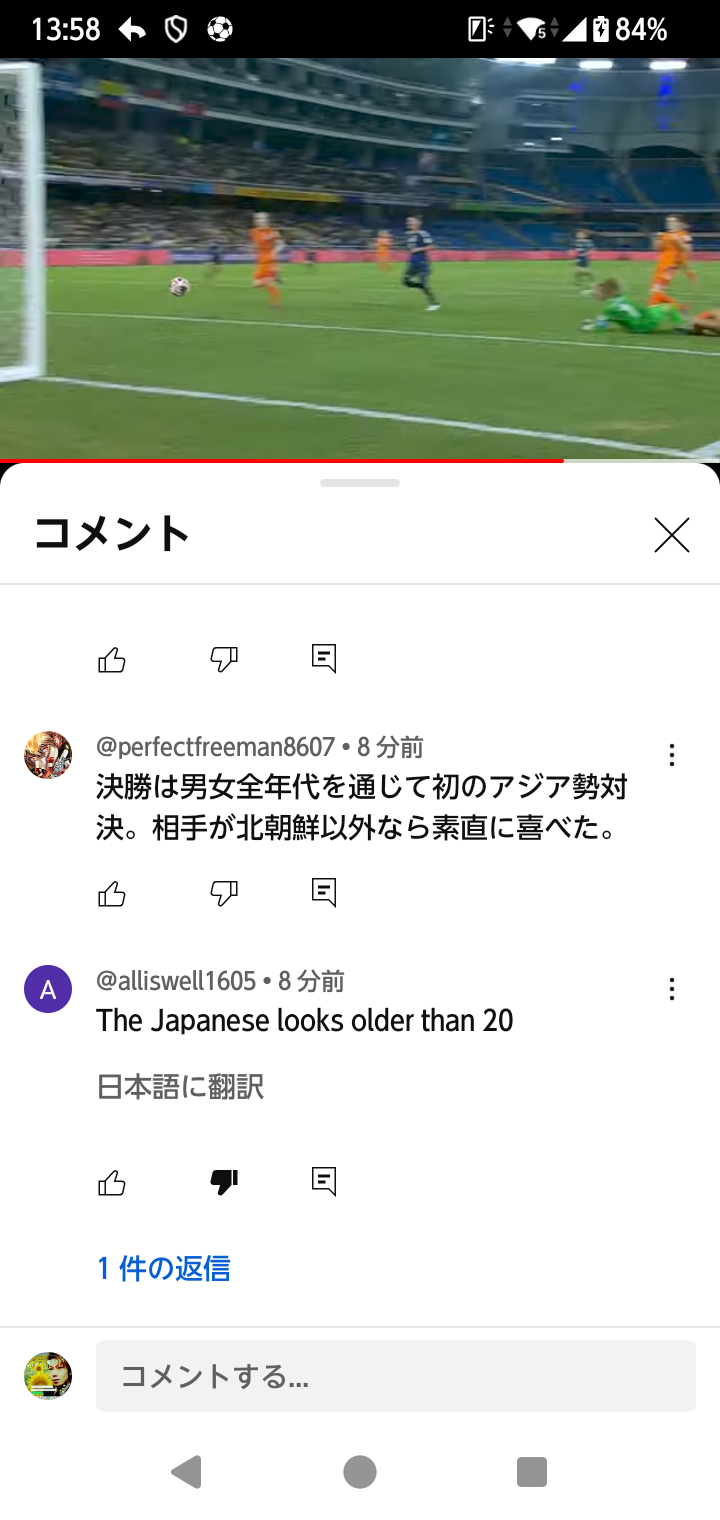Tap the コメントする... input field
This screenshot has width=720, height=1520.
pyautogui.click(x=396, y=1376)
